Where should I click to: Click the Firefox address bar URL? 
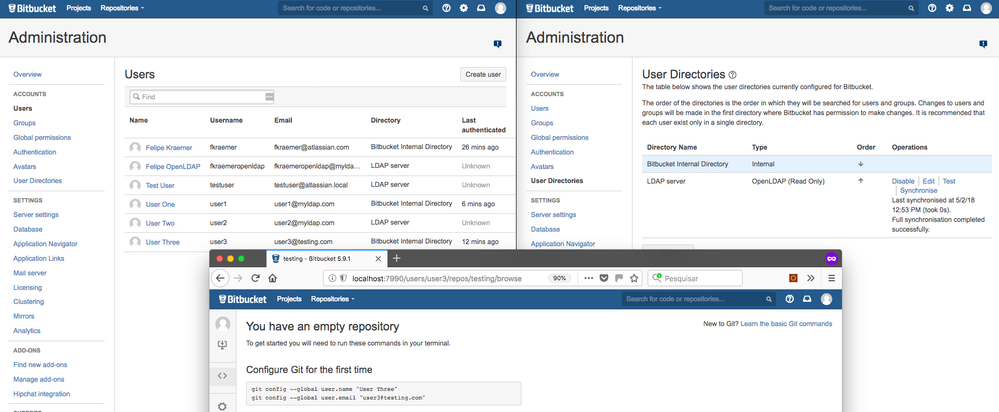click(x=436, y=278)
